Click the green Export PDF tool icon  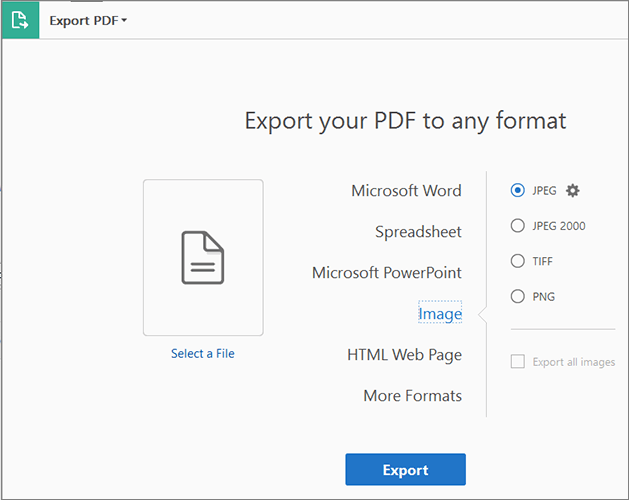(20, 20)
